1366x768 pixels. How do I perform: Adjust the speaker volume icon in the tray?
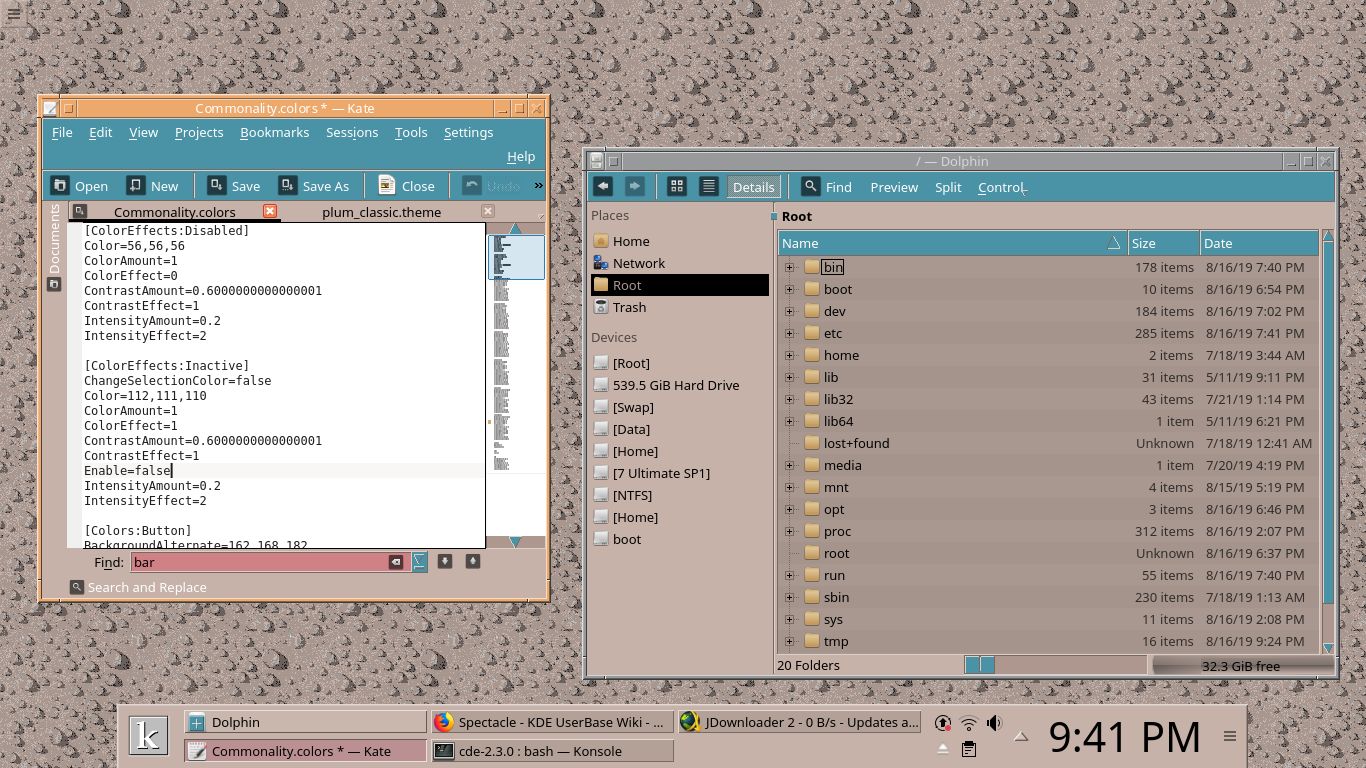tap(994, 722)
